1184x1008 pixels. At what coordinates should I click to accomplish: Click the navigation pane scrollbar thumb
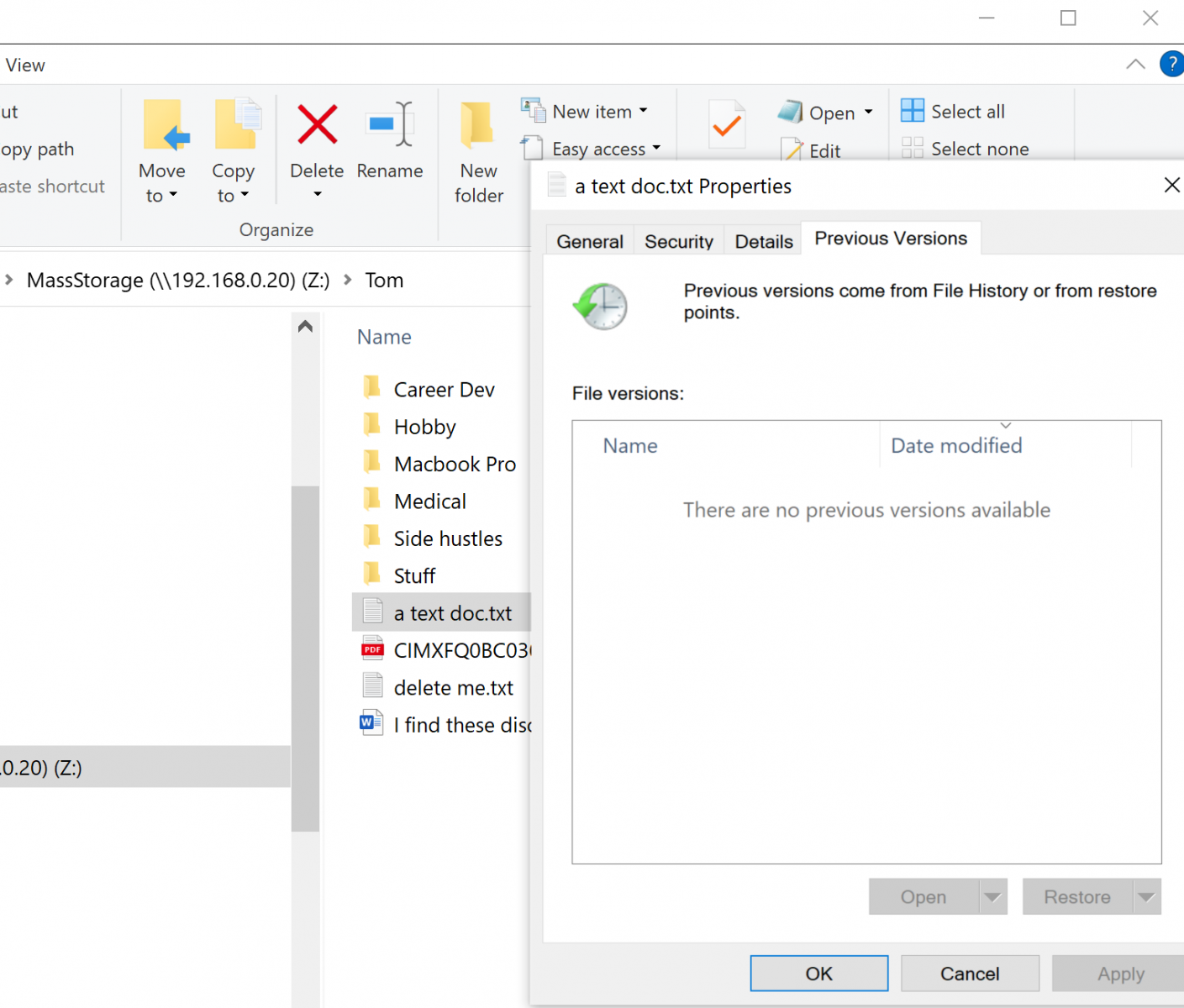point(306,658)
